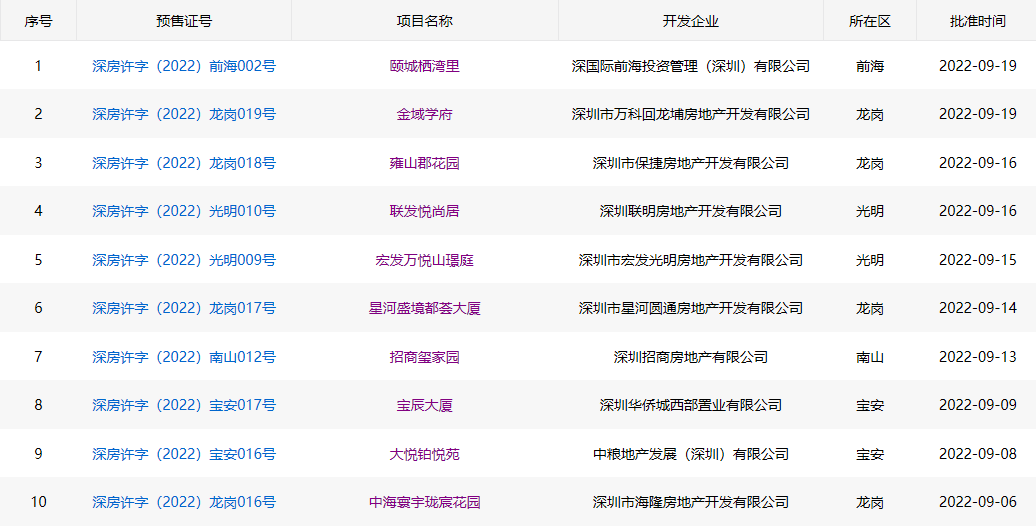Click approval date 2022-09-06
Image resolution: width=1036 pixels, height=528 pixels.
tap(977, 502)
